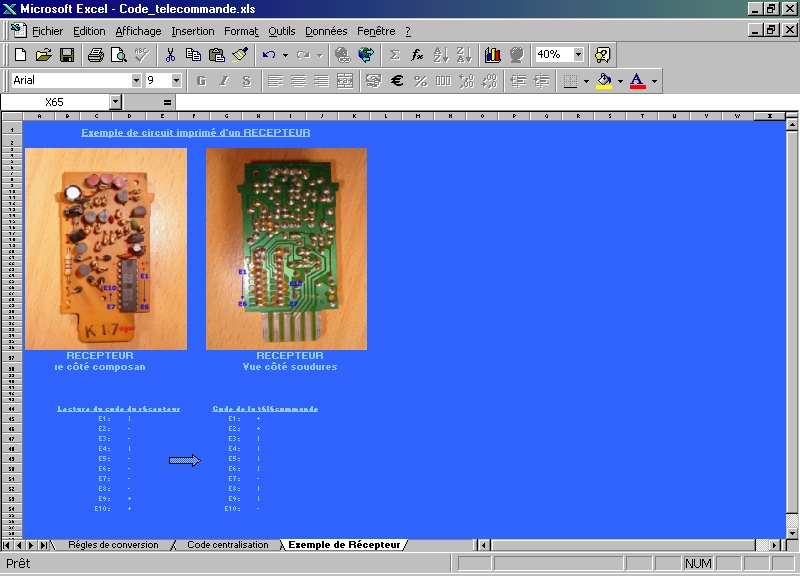Switch to Code centralisation sheet tab
This screenshot has width=800, height=576.
(x=227, y=545)
